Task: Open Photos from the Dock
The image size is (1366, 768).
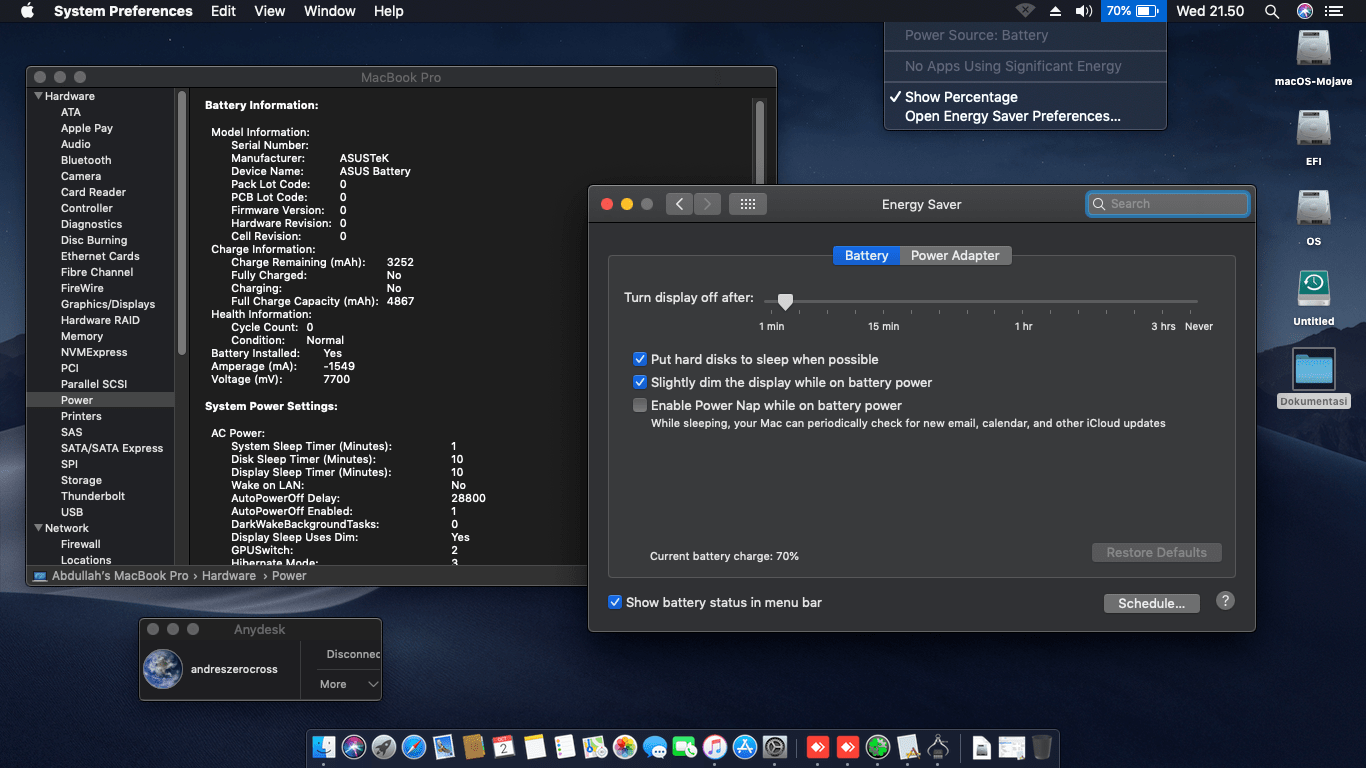Action: [623, 747]
